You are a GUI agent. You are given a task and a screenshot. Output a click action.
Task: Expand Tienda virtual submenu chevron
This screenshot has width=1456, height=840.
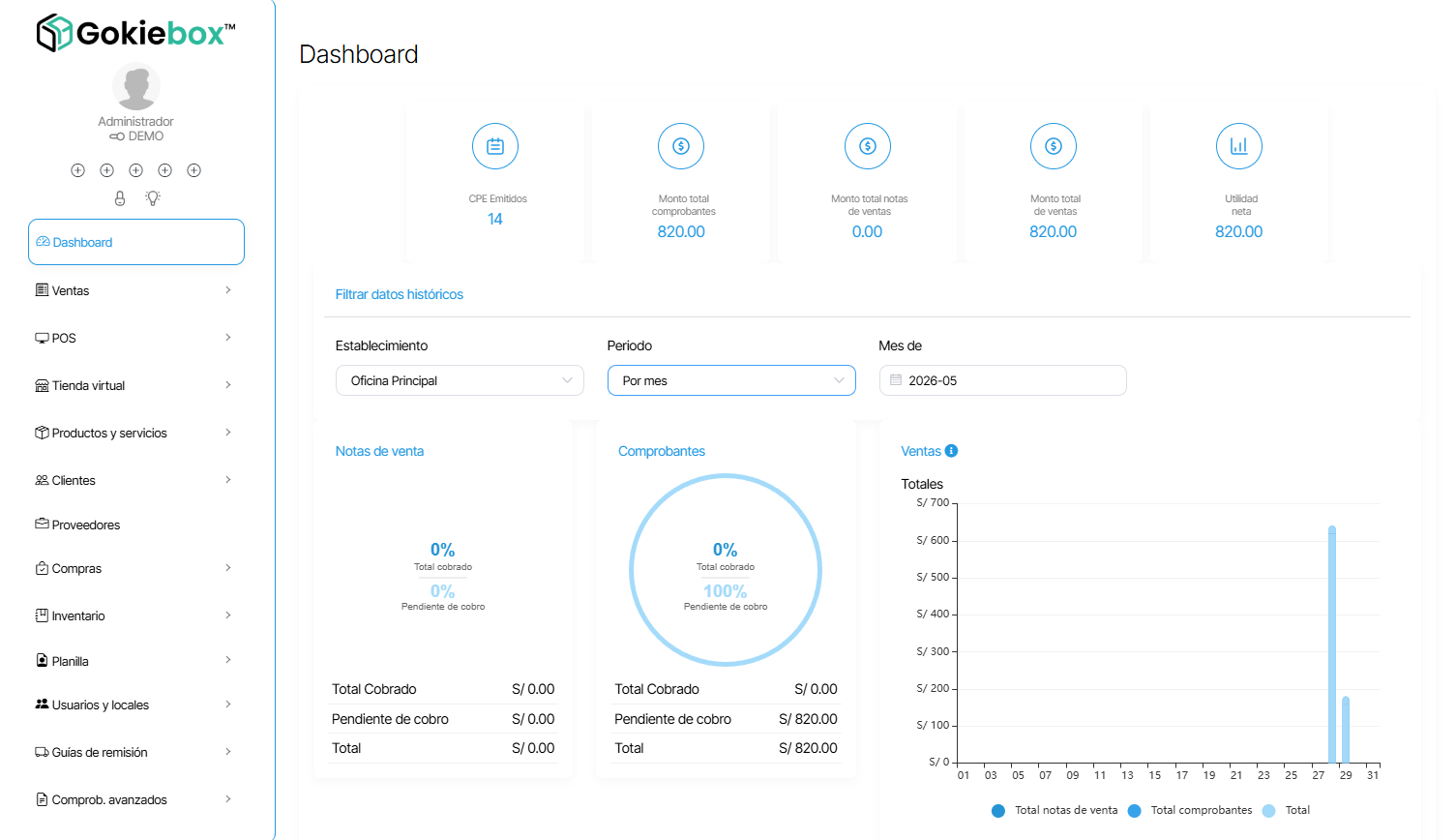[228, 385]
